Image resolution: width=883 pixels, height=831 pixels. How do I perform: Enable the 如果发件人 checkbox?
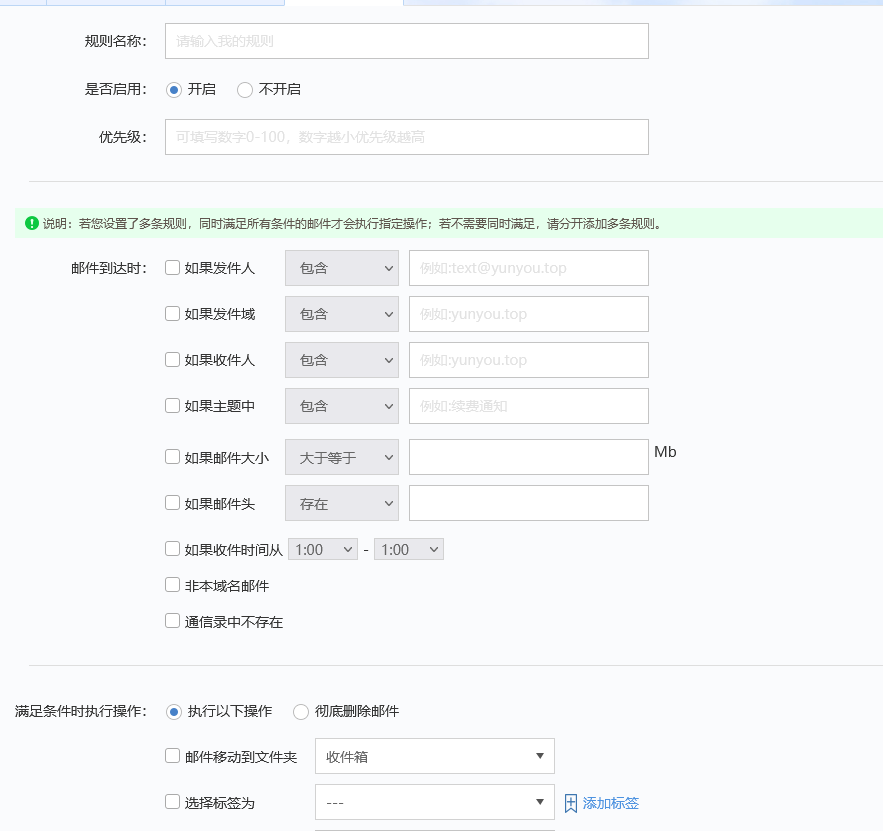[x=172, y=268]
